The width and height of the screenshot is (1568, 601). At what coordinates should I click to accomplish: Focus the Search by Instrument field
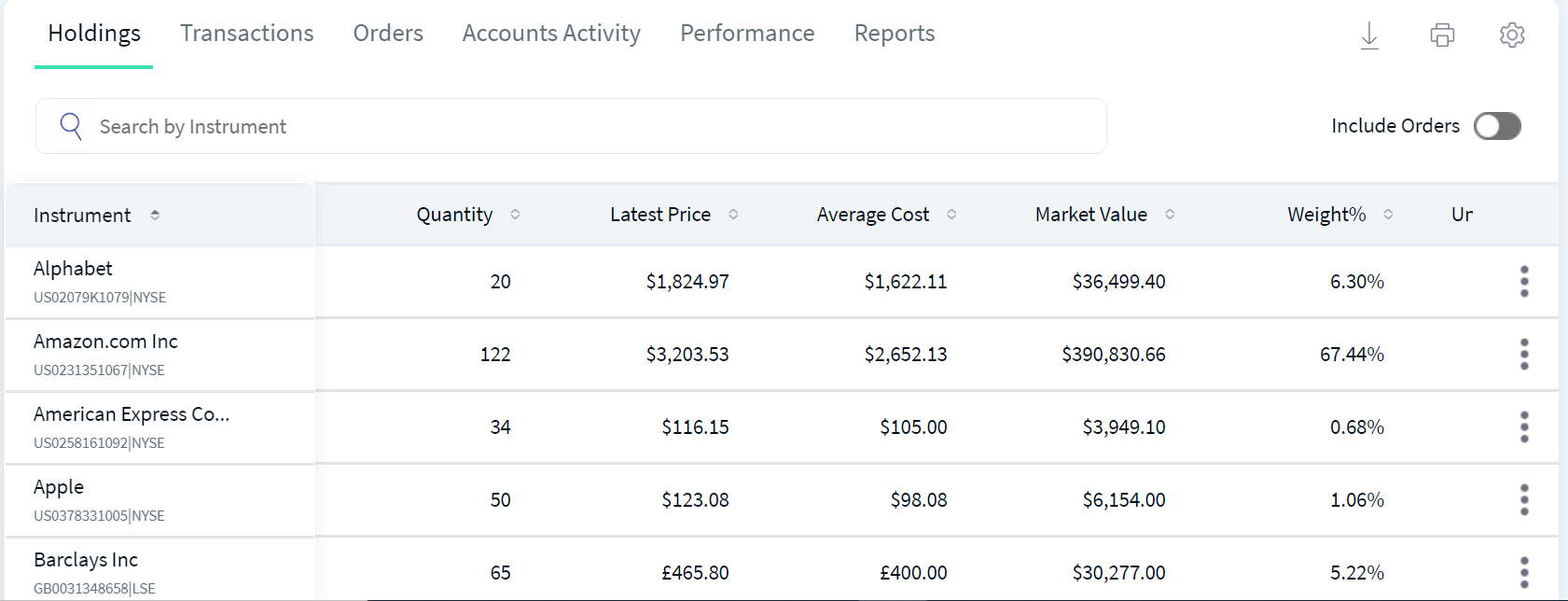(571, 126)
